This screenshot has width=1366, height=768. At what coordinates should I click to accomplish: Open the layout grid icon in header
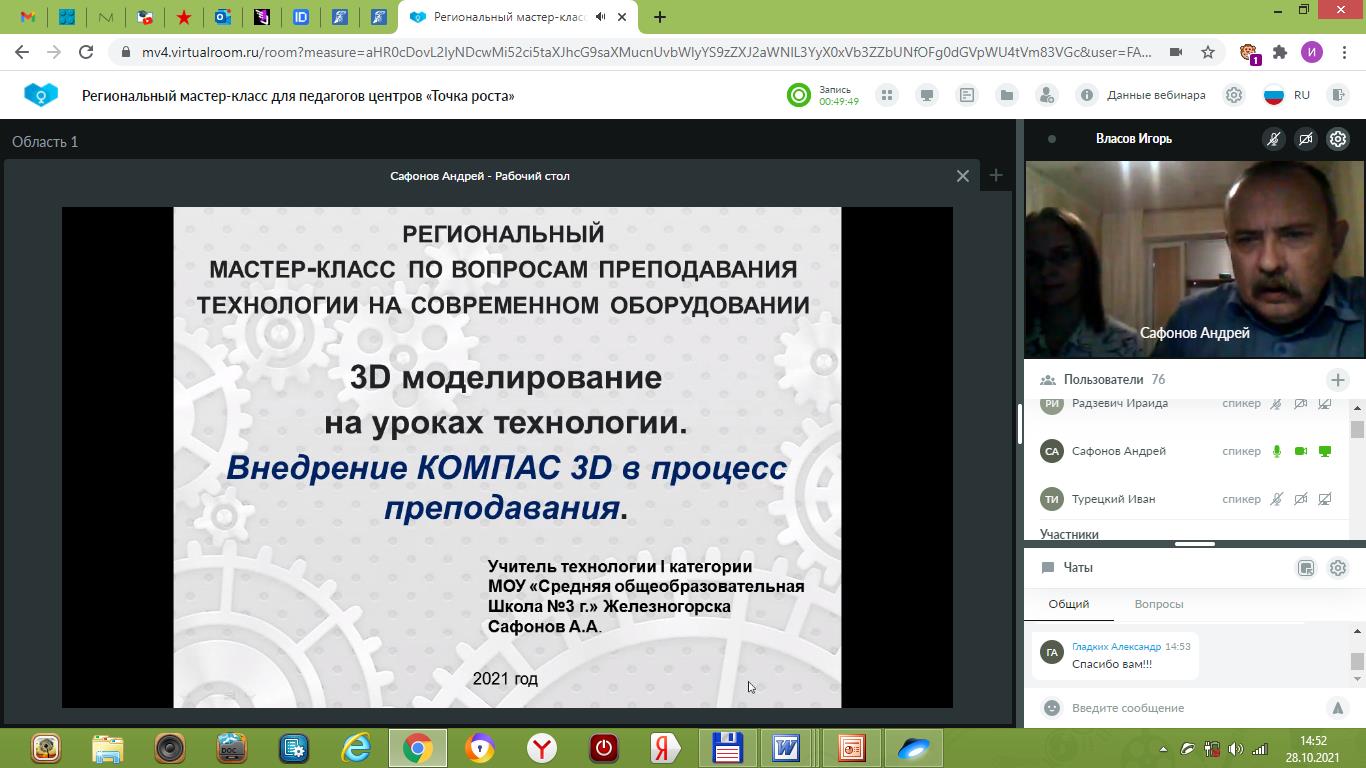pyautogui.click(x=886, y=95)
